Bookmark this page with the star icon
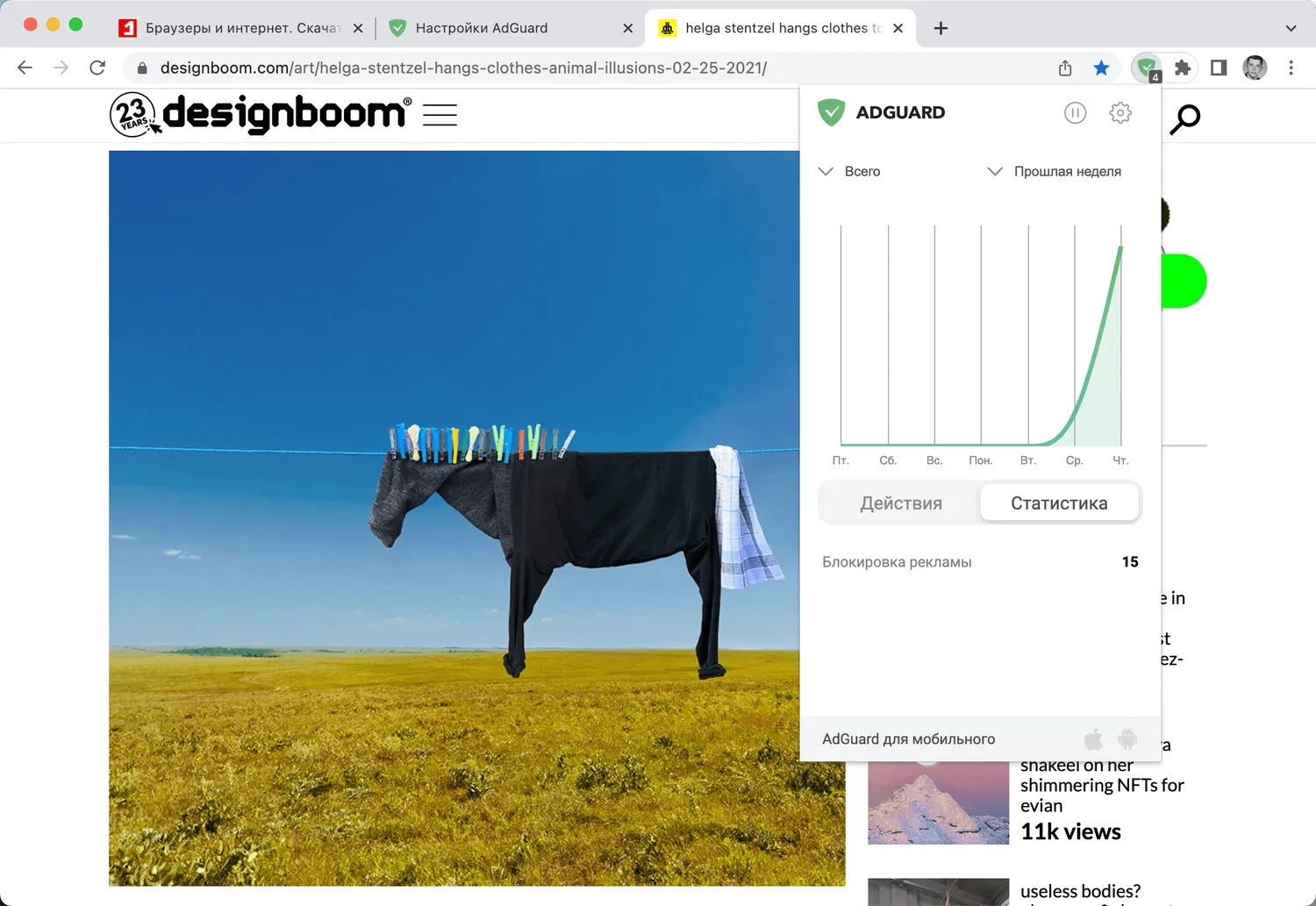 point(1101,68)
